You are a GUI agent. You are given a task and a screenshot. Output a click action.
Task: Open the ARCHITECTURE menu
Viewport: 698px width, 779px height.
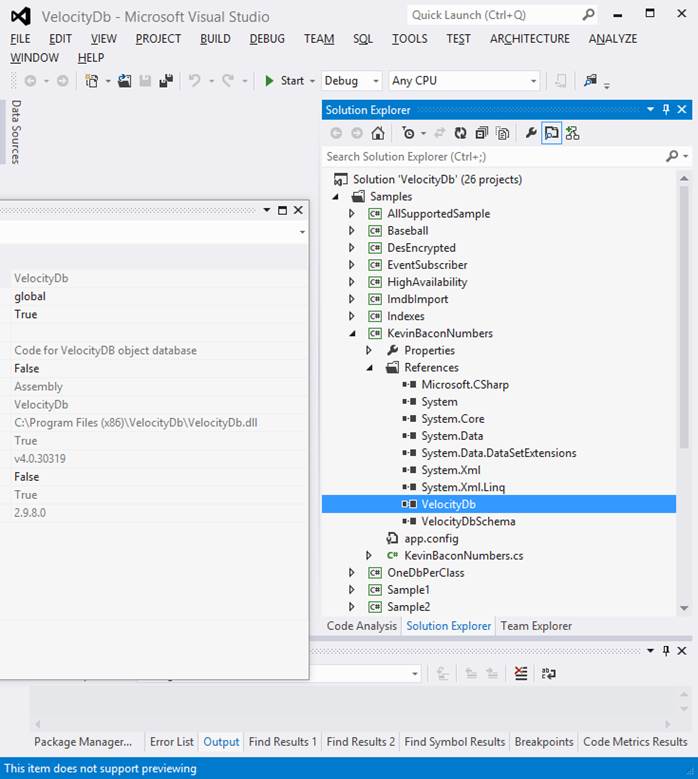pos(530,39)
